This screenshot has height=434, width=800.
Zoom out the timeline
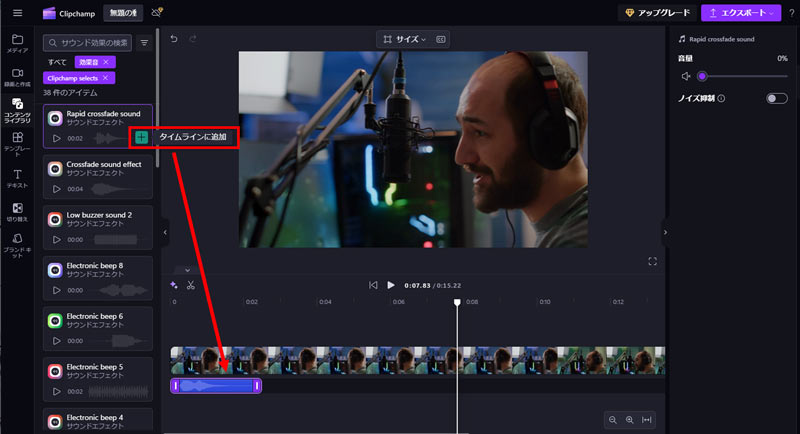click(613, 419)
